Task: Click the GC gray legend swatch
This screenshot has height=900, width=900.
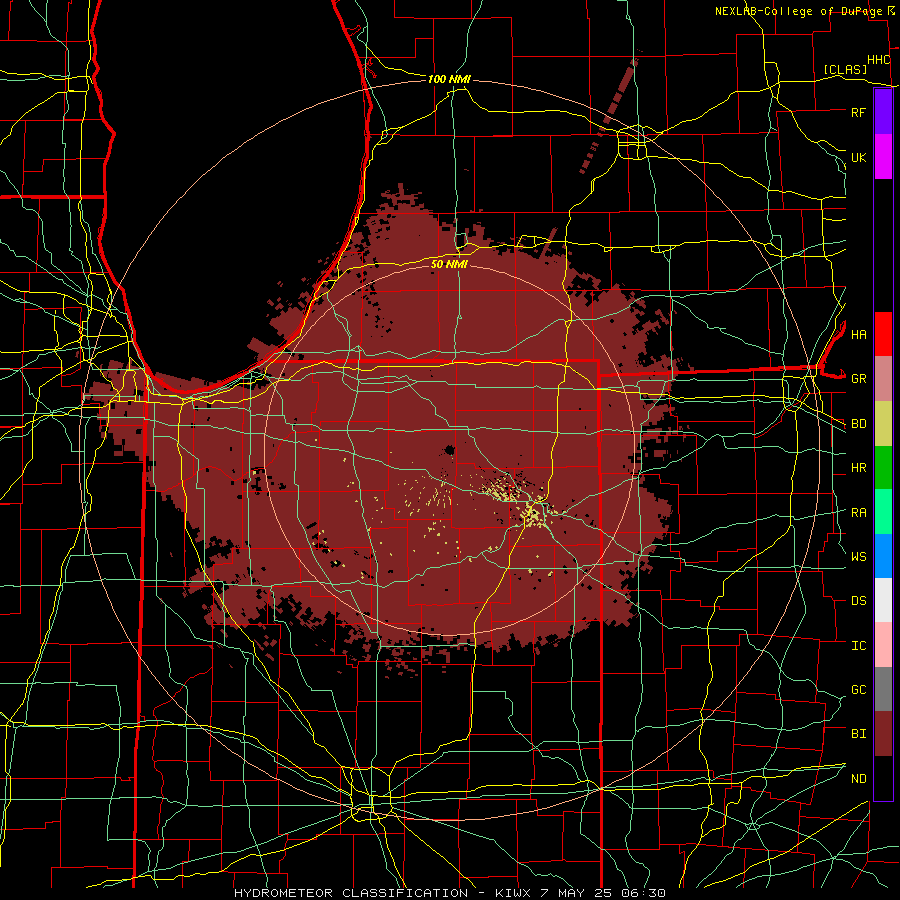Action: pyautogui.click(x=883, y=689)
